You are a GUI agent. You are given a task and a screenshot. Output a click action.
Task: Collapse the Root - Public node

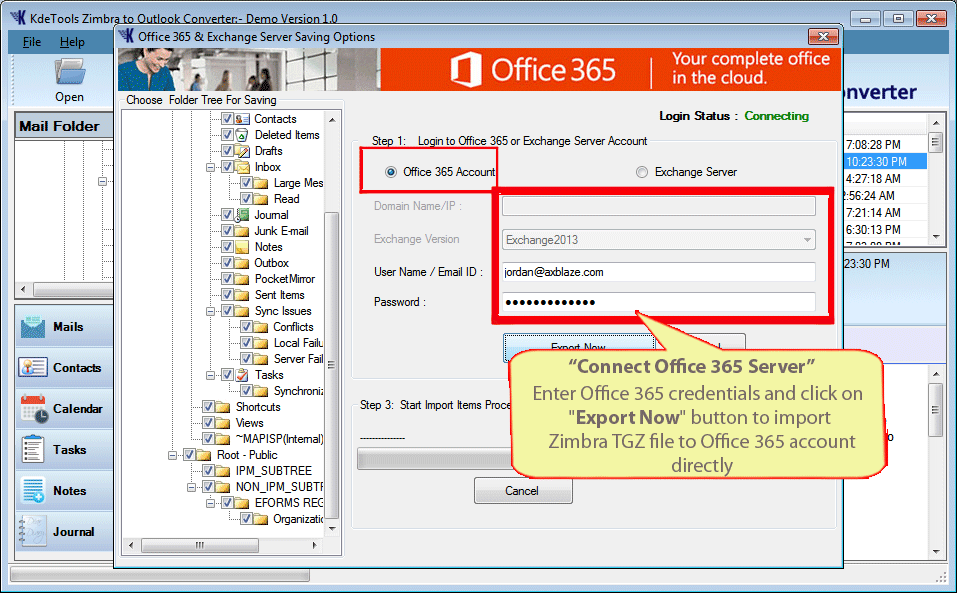(x=173, y=455)
